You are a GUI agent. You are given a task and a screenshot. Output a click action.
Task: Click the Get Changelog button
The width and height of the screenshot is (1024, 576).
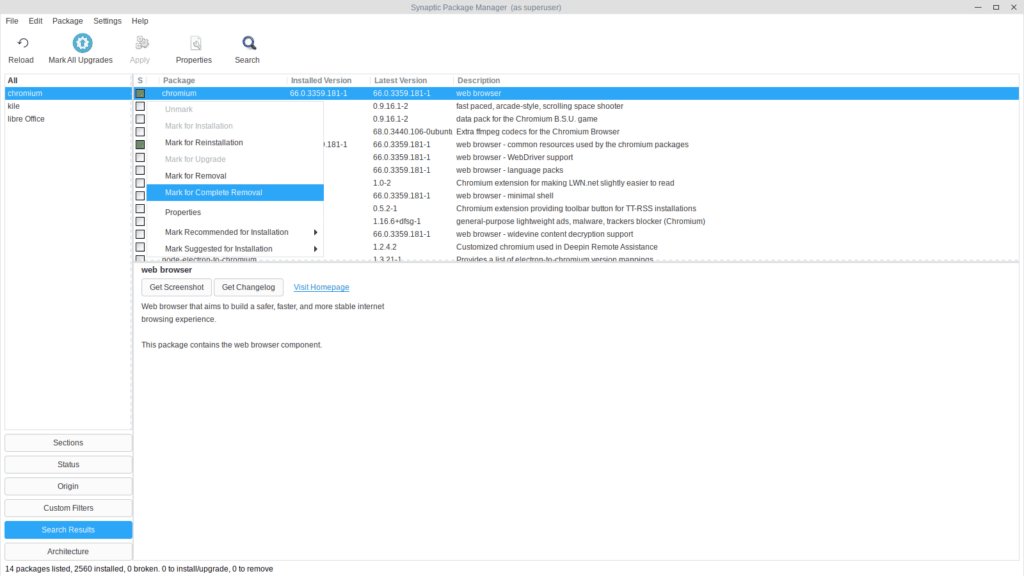tap(248, 287)
